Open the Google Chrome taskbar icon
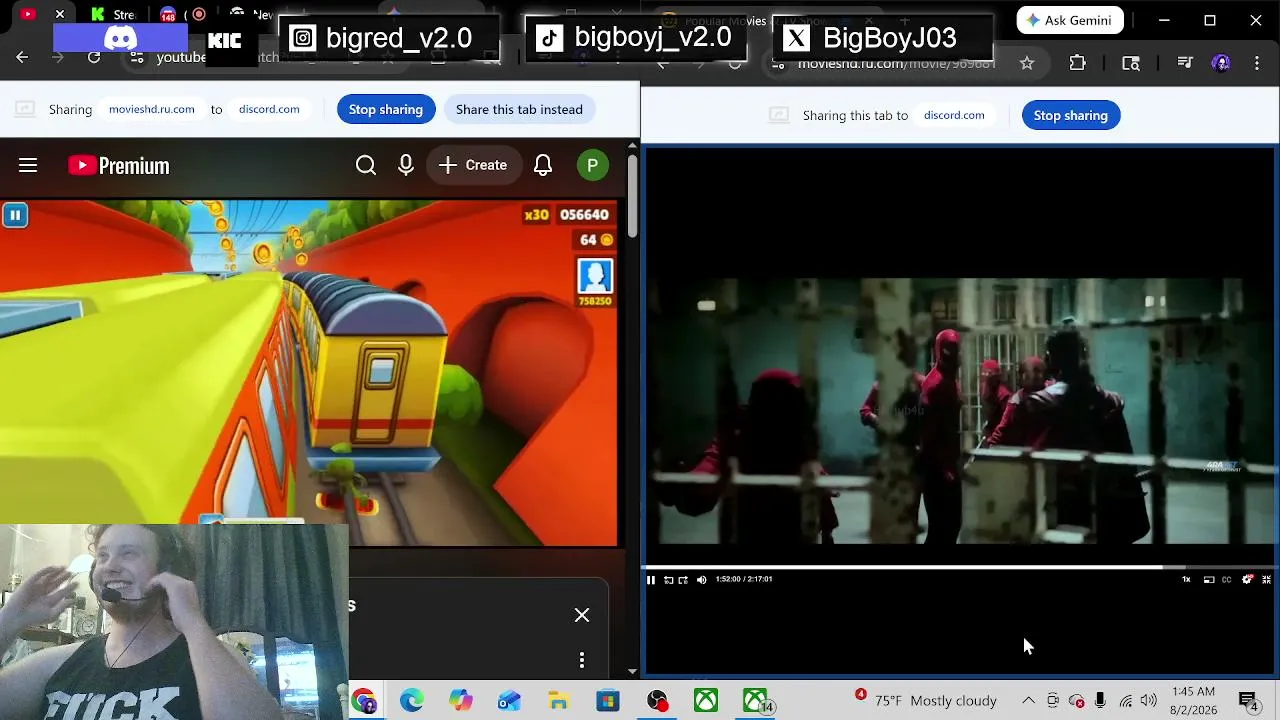 [363, 701]
